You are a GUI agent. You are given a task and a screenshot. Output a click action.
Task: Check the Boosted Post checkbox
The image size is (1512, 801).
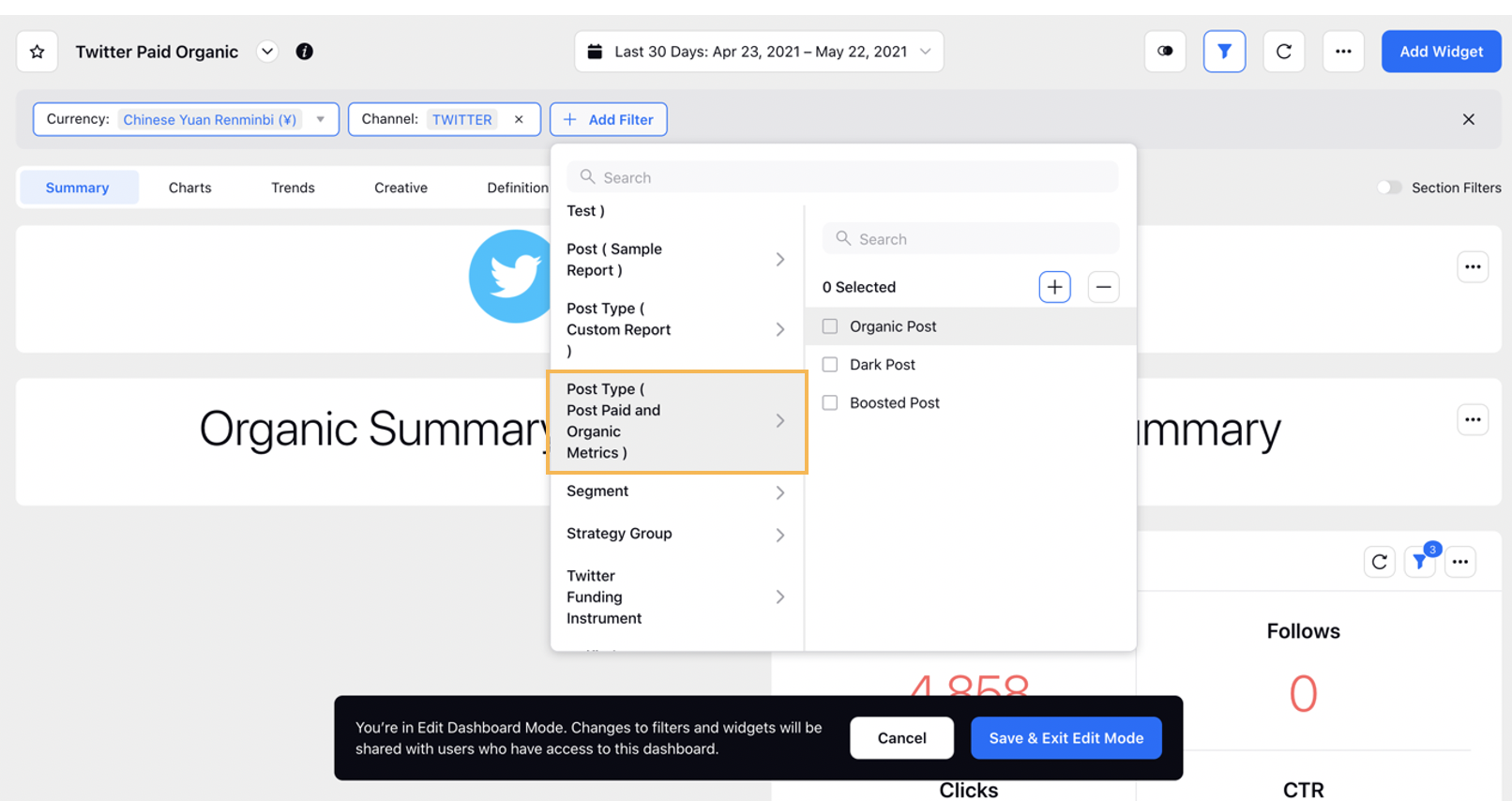tap(830, 403)
